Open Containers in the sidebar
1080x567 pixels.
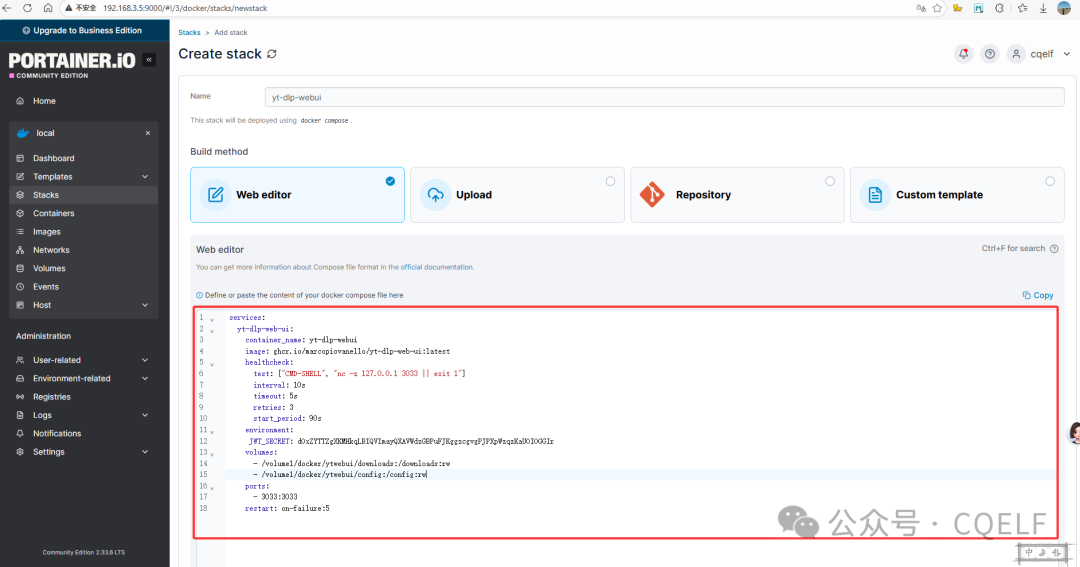point(53,213)
